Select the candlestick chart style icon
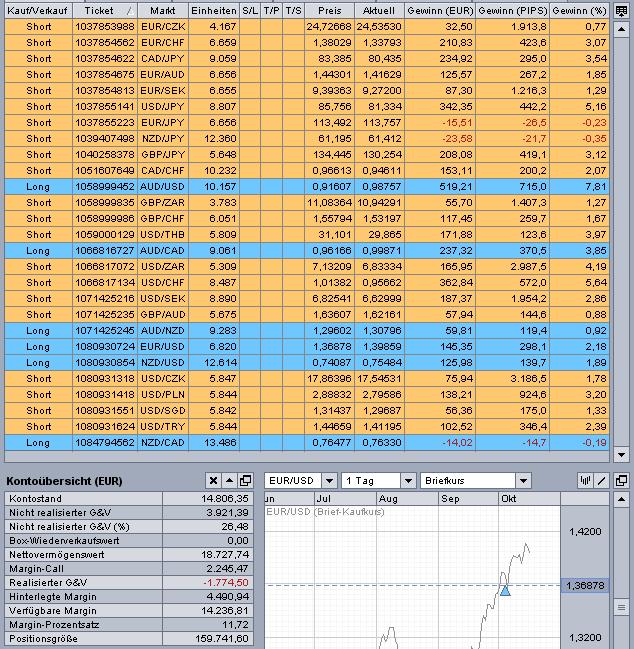The width and height of the screenshot is (634, 649). click(585, 481)
